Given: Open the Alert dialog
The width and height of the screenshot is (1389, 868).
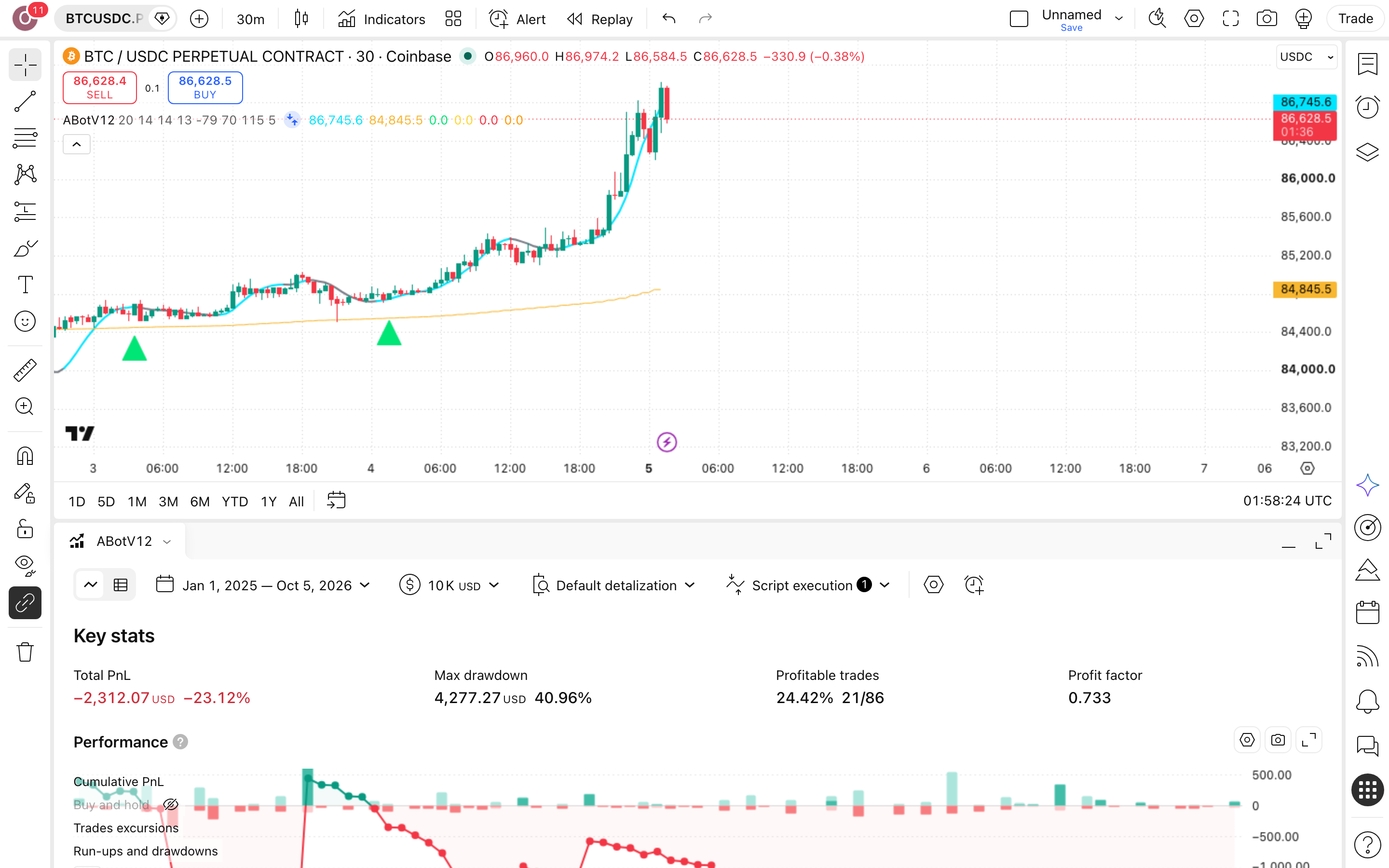Looking at the screenshot, I should [x=517, y=19].
